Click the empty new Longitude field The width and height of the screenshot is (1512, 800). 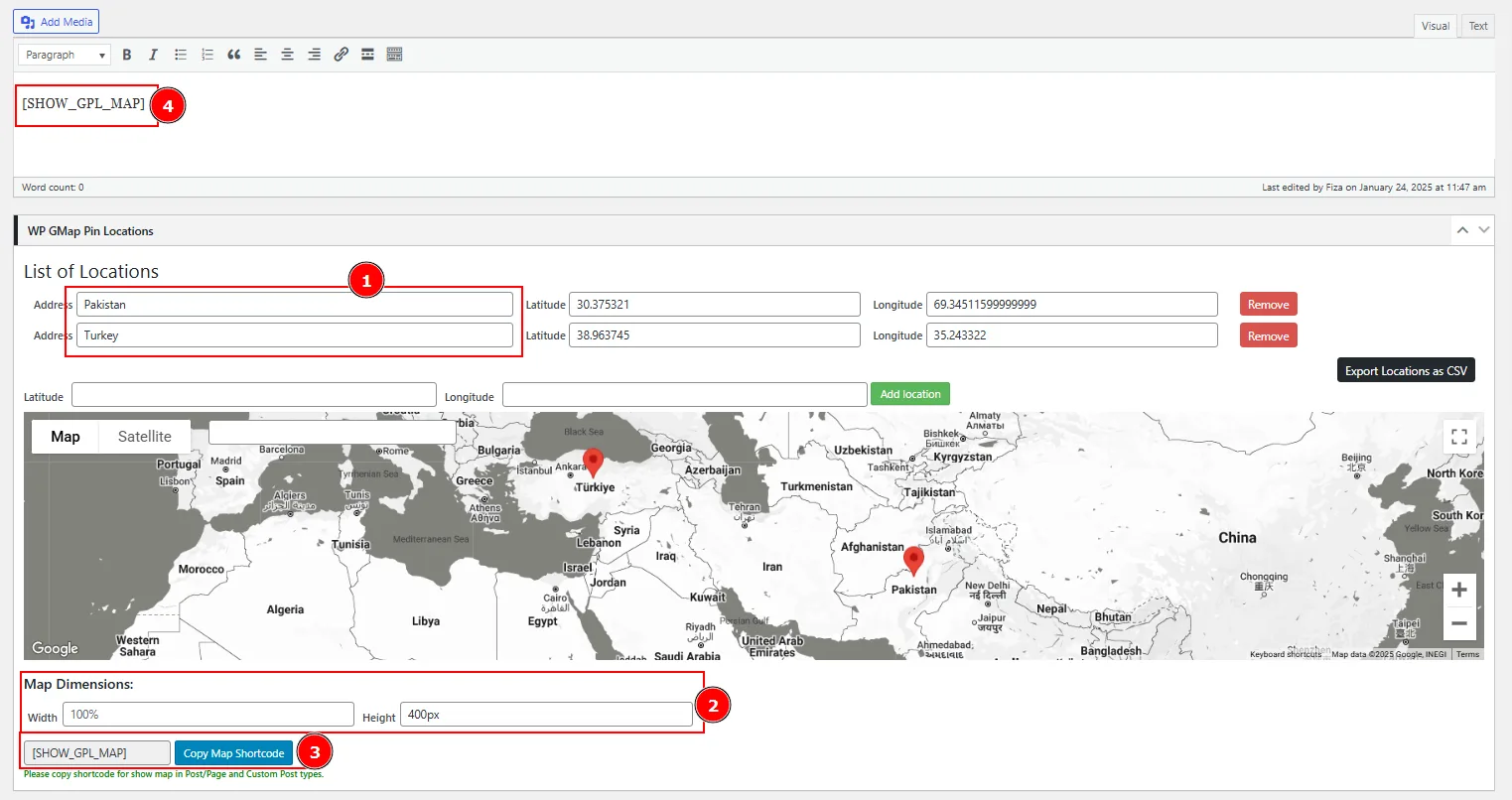point(685,395)
